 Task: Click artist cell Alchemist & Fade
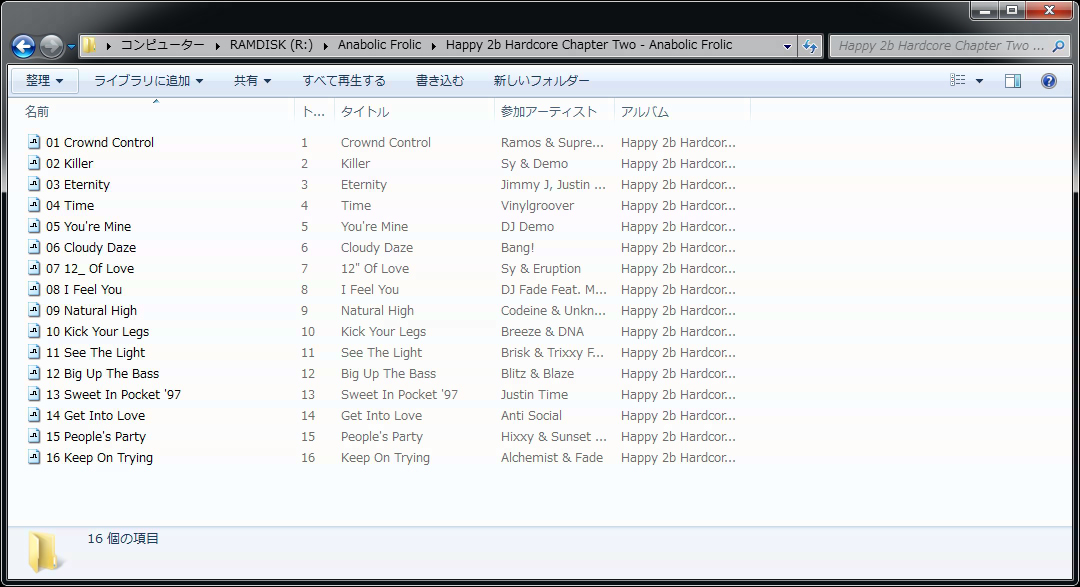pos(552,457)
